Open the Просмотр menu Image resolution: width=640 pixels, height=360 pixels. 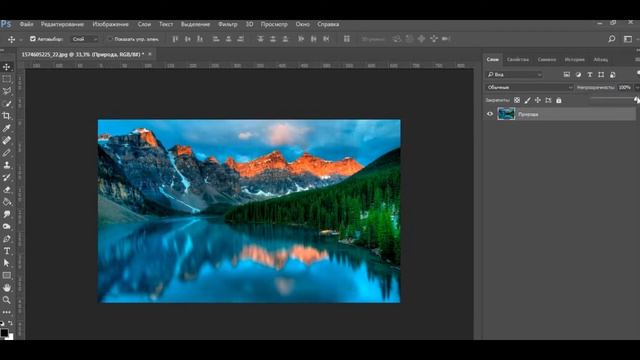274,24
